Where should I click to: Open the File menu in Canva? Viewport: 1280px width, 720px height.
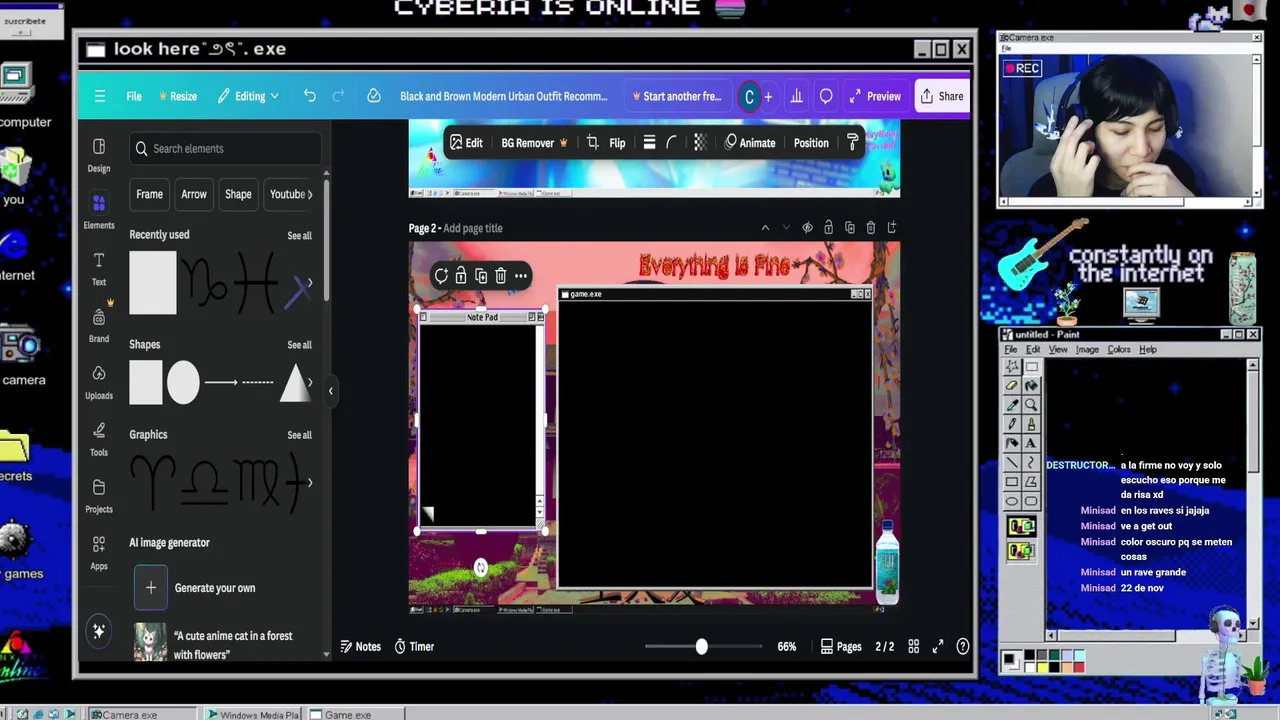134,96
